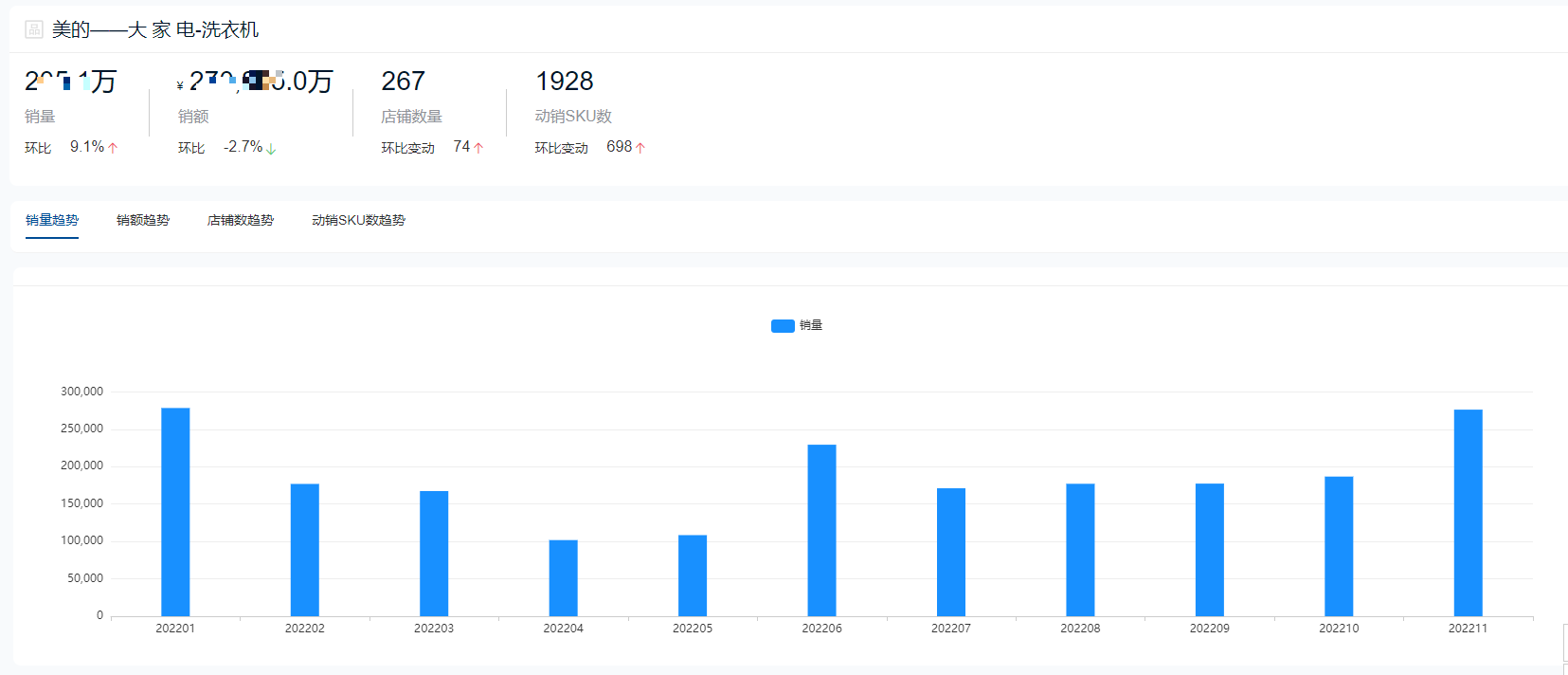
Task: Click the -2.7% change value
Action: click(x=243, y=147)
